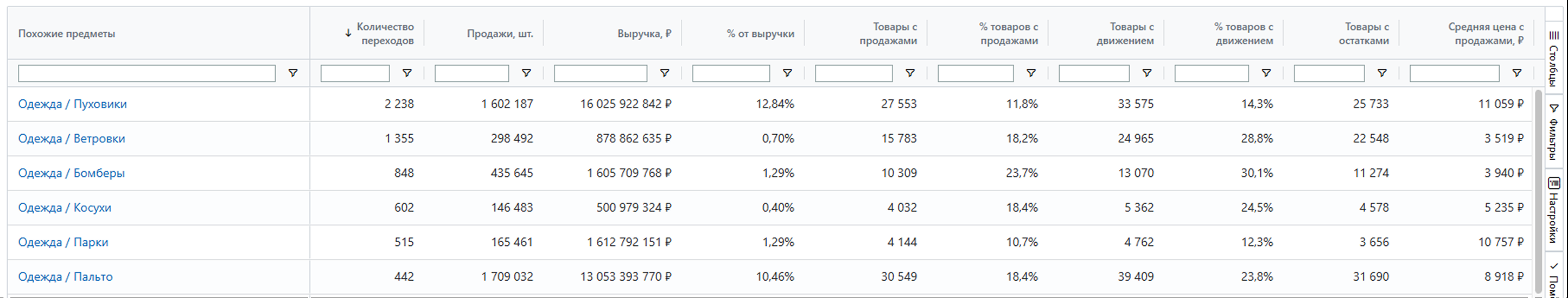1568x298 pixels.
Task: Open Одежда / Пуховики category link
Action: point(73,104)
